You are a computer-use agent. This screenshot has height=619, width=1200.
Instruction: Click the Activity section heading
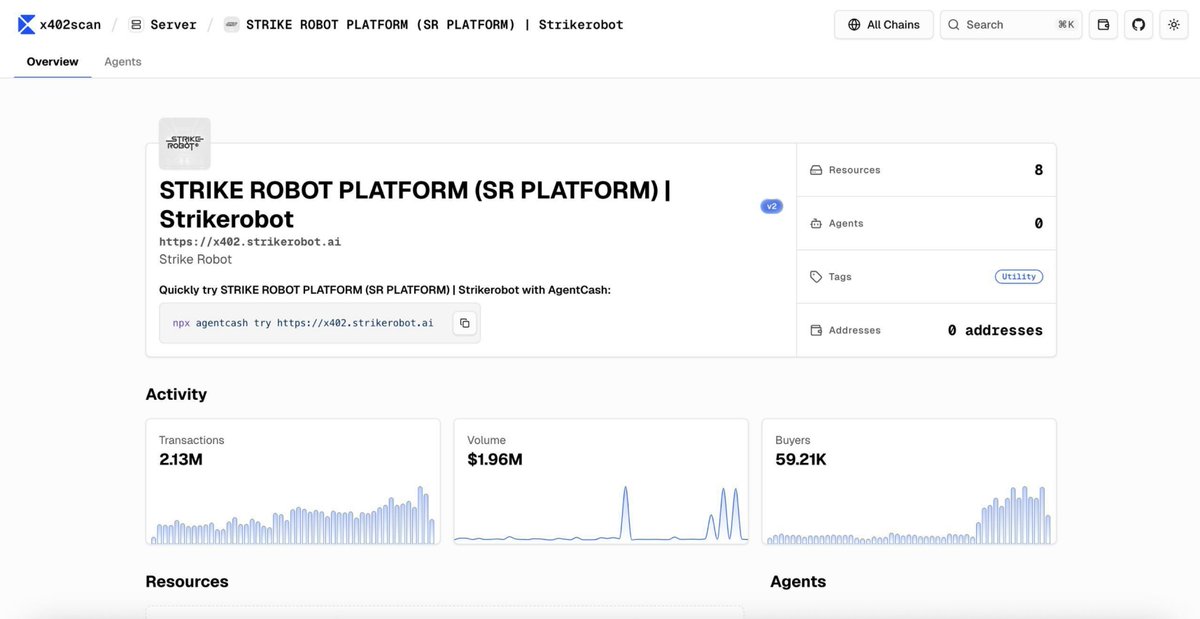click(x=176, y=394)
